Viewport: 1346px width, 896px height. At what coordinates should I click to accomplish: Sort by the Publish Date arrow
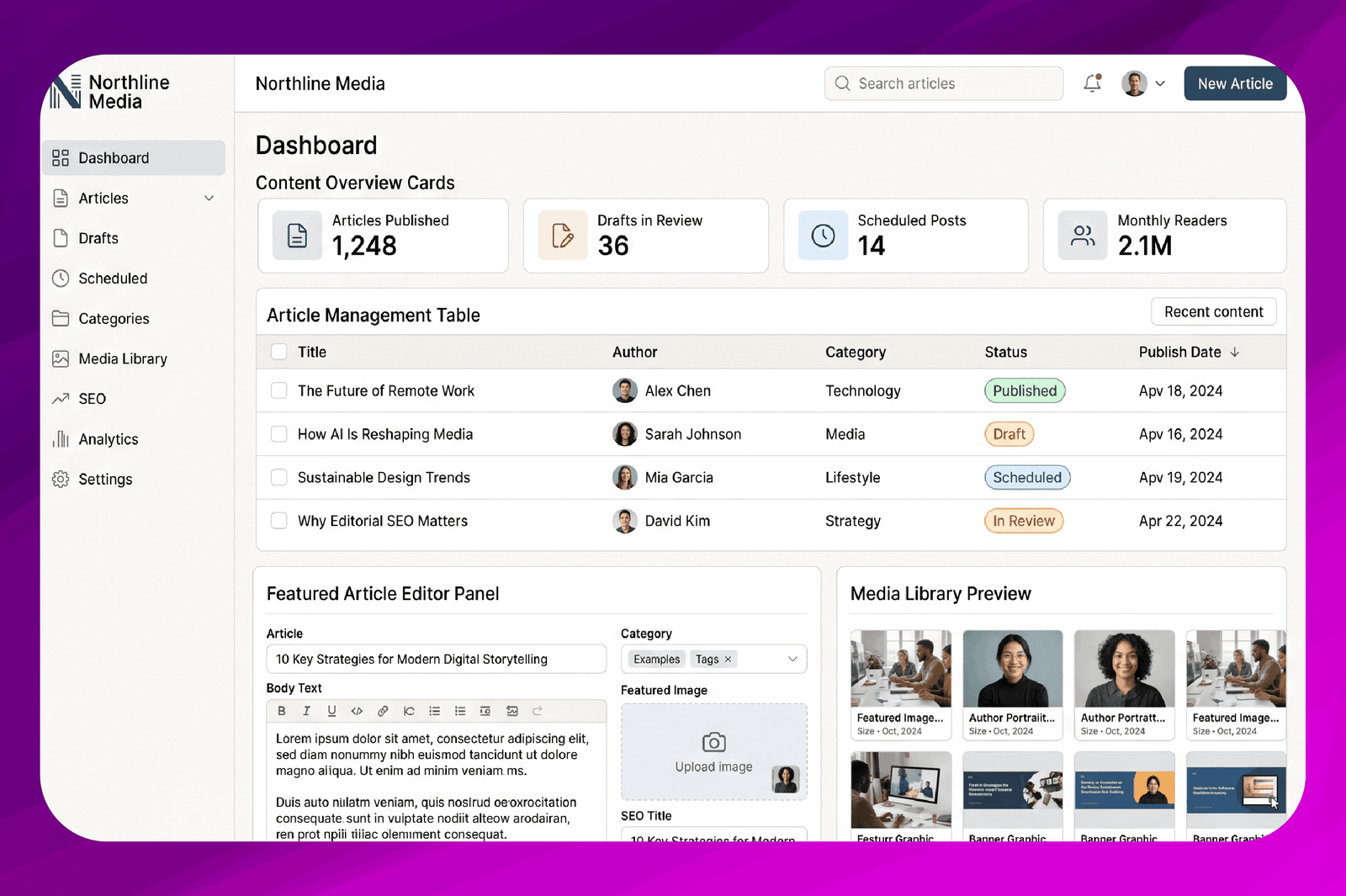point(1235,352)
